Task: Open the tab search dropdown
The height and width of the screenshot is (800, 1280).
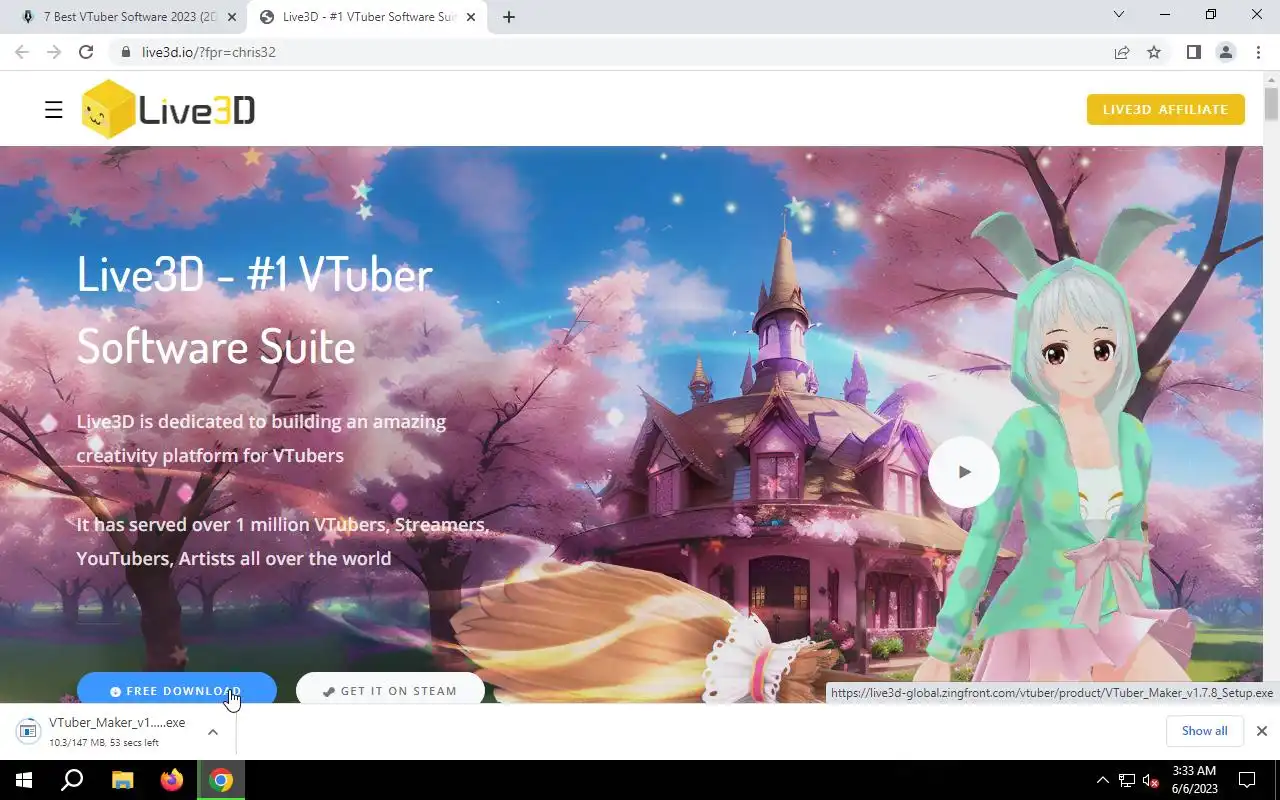Action: (x=1119, y=15)
